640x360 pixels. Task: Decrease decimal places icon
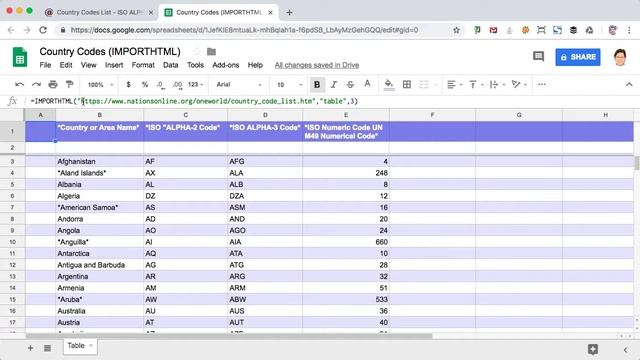pos(160,84)
